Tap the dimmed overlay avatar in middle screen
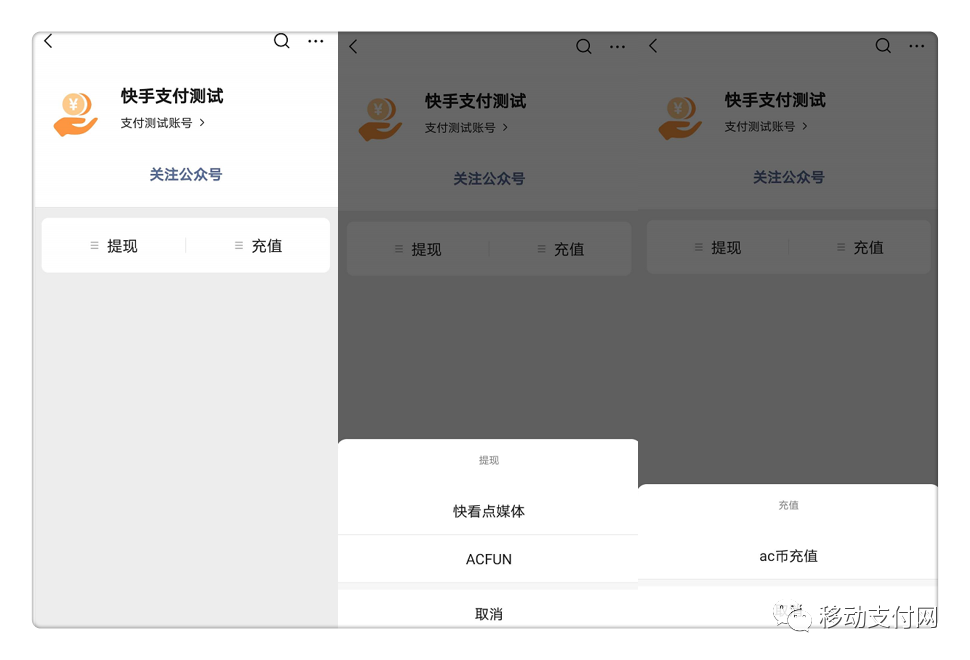 click(379, 118)
